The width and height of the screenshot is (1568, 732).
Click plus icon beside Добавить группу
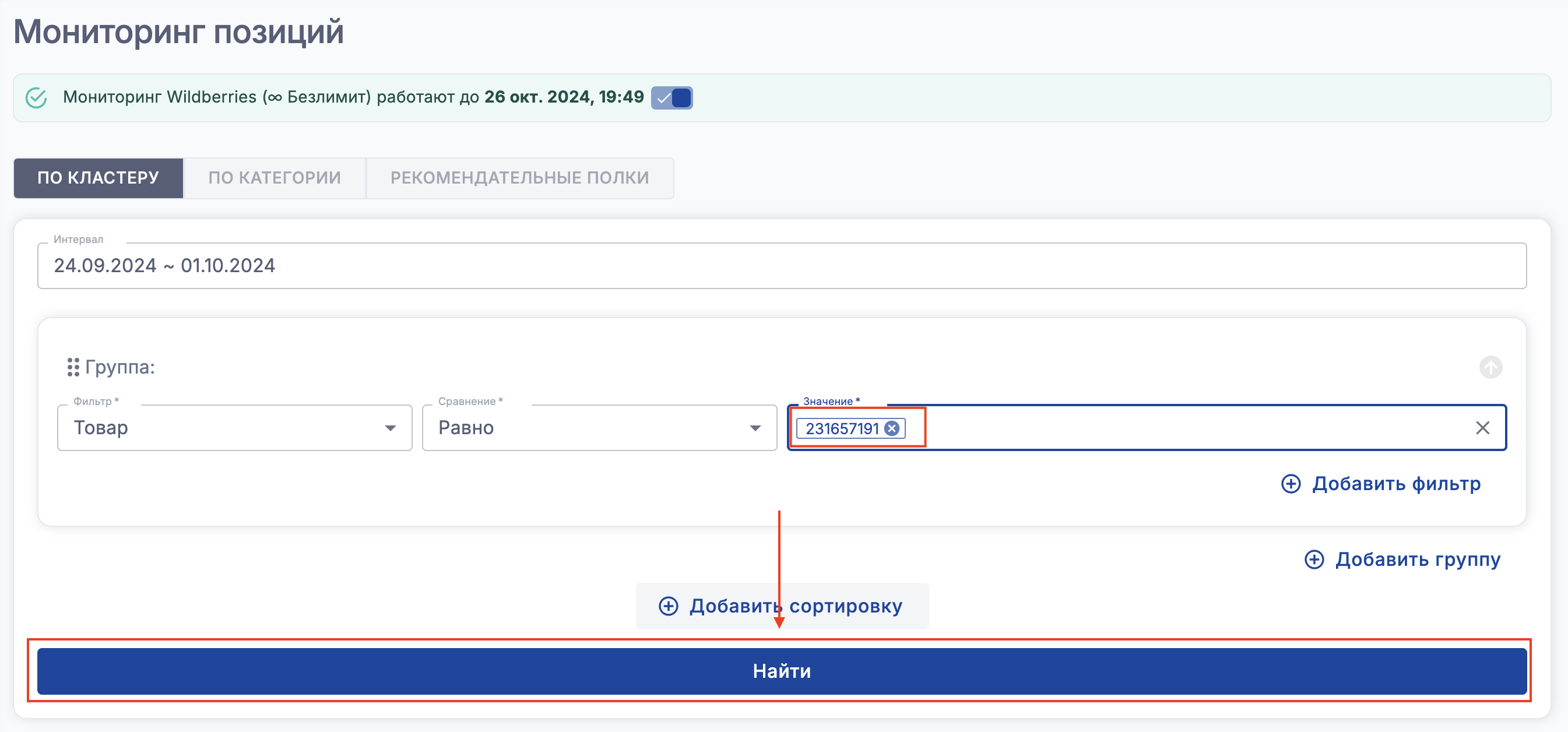pyautogui.click(x=1314, y=559)
